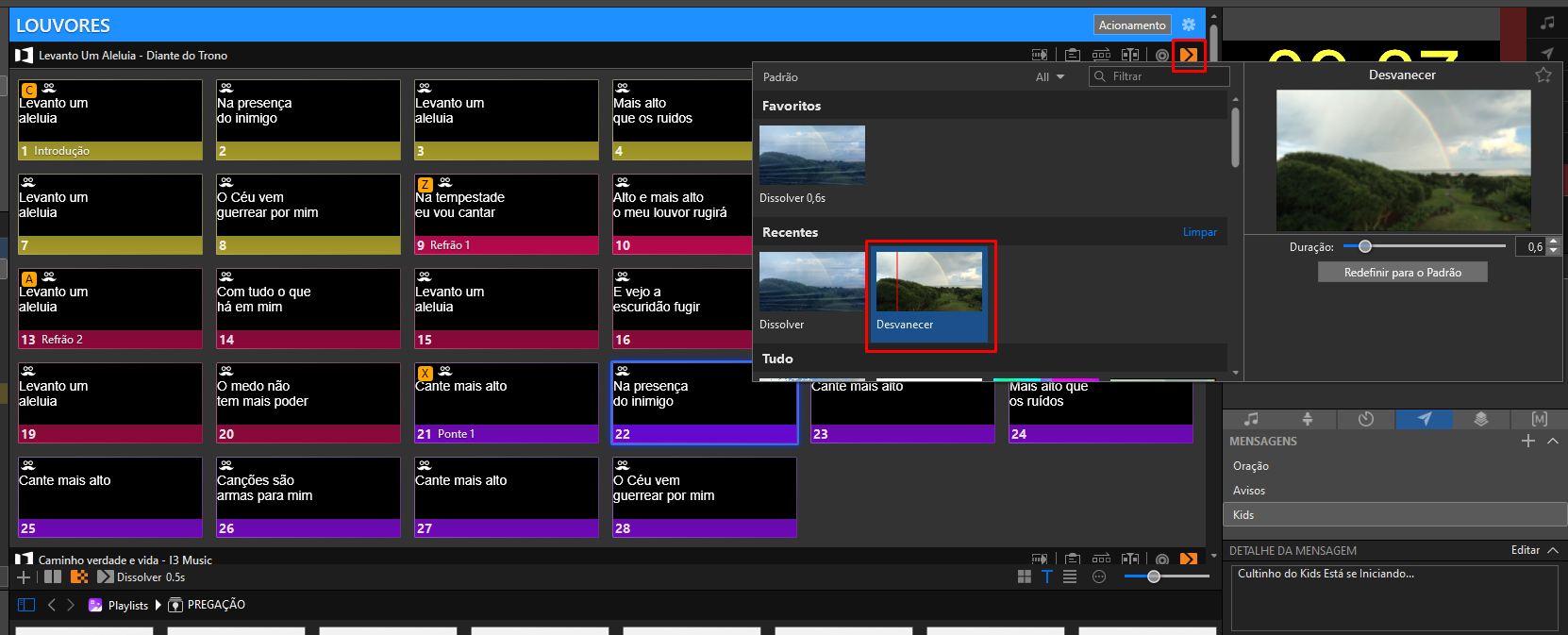The width and height of the screenshot is (1568, 635).
Task: Open the Audio tab with music note icon
Action: point(1251,419)
